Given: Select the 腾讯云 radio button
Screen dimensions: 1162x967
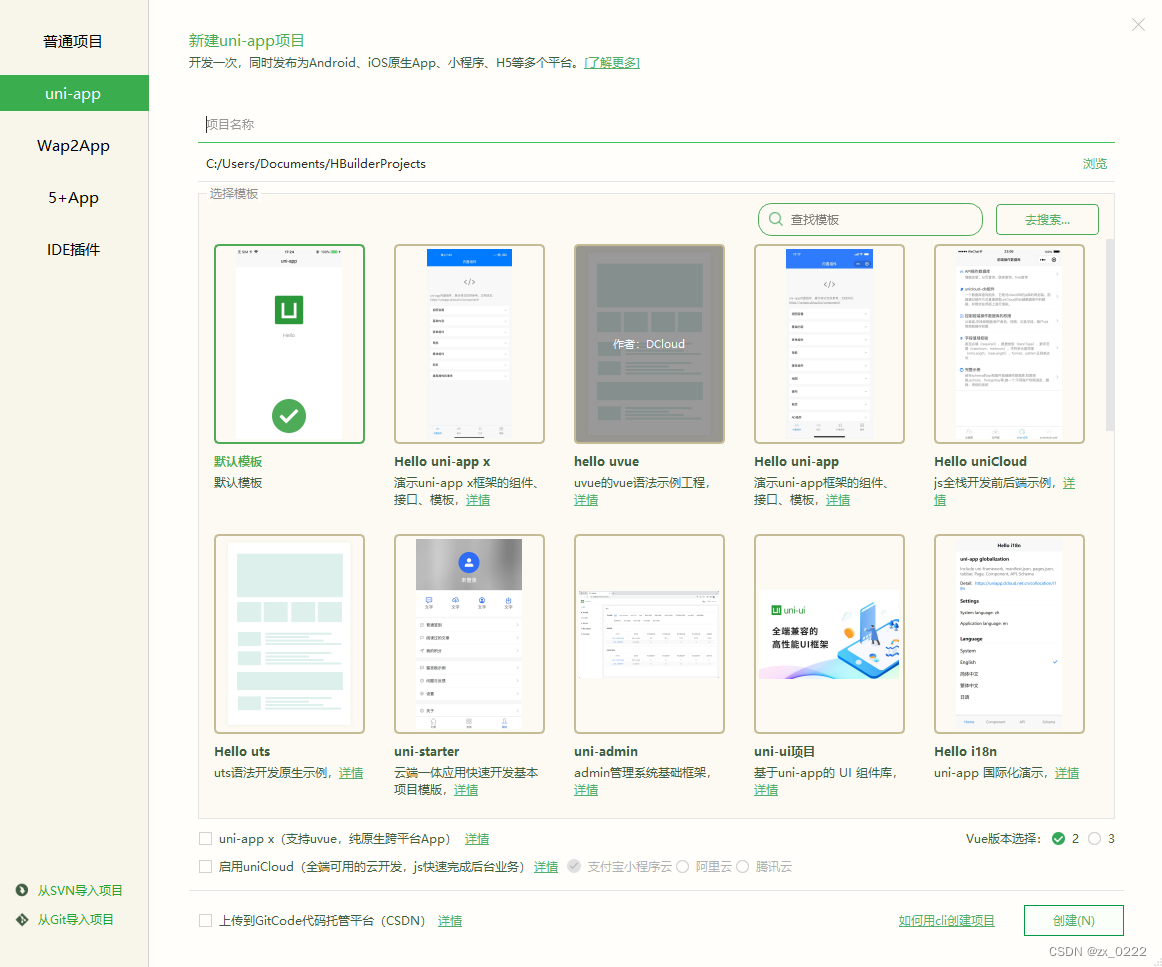Looking at the screenshot, I should tap(742, 867).
